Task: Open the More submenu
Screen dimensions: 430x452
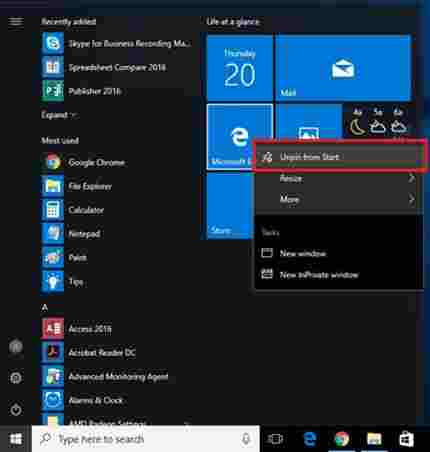Action: (339, 199)
